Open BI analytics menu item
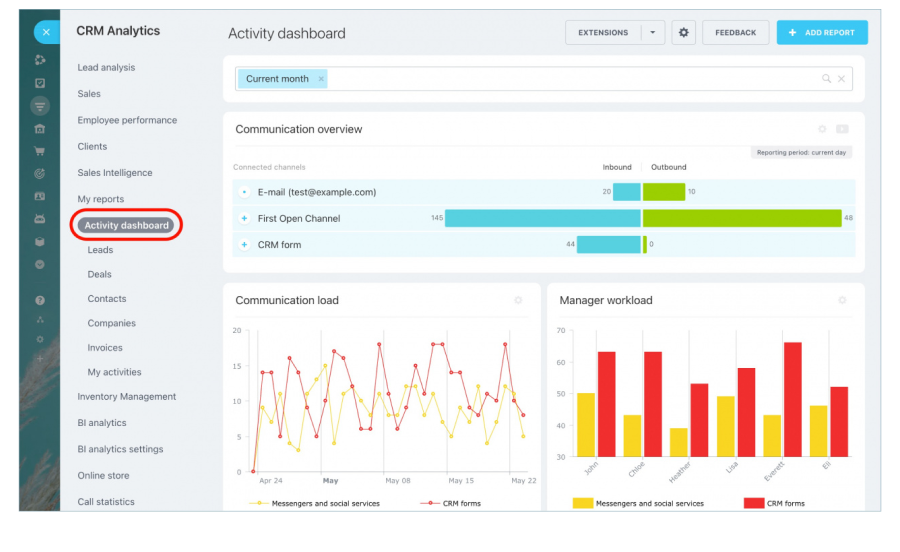Screen dimensions: 900x552 (102, 423)
